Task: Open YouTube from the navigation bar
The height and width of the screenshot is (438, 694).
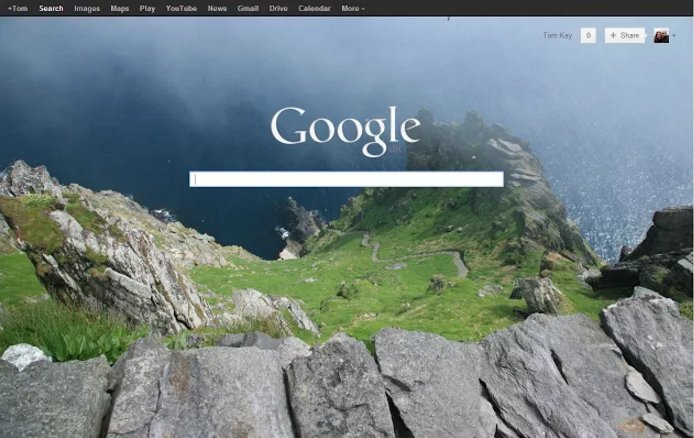Action: [x=181, y=8]
